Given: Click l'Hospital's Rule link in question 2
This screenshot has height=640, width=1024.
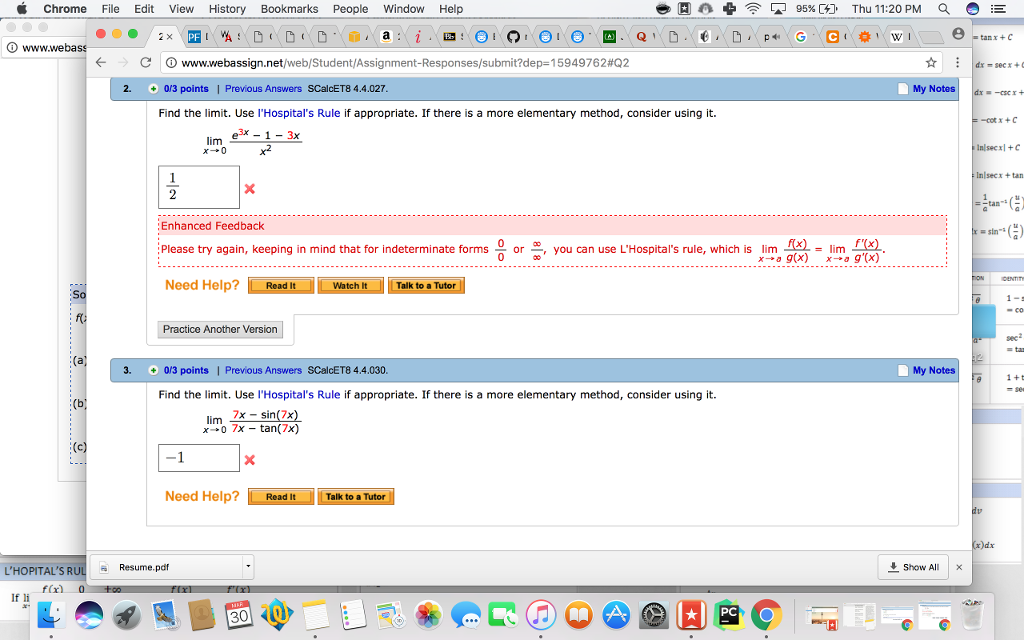Looking at the screenshot, I should (299, 113).
